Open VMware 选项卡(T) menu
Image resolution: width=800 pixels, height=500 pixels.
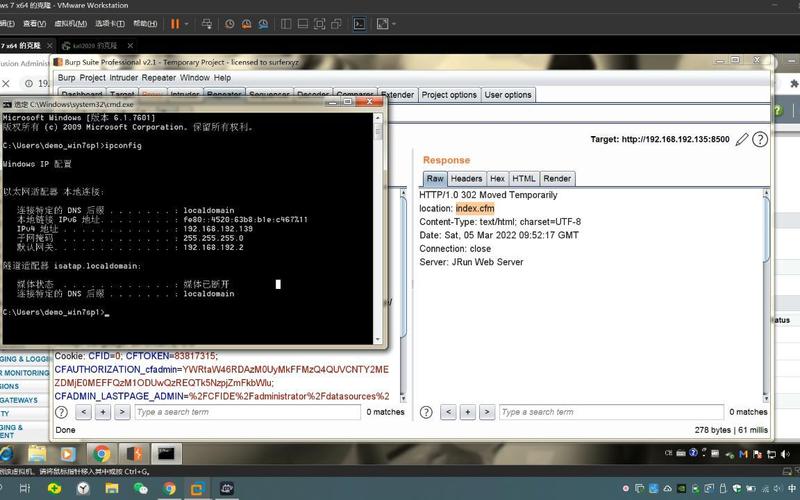110,24
